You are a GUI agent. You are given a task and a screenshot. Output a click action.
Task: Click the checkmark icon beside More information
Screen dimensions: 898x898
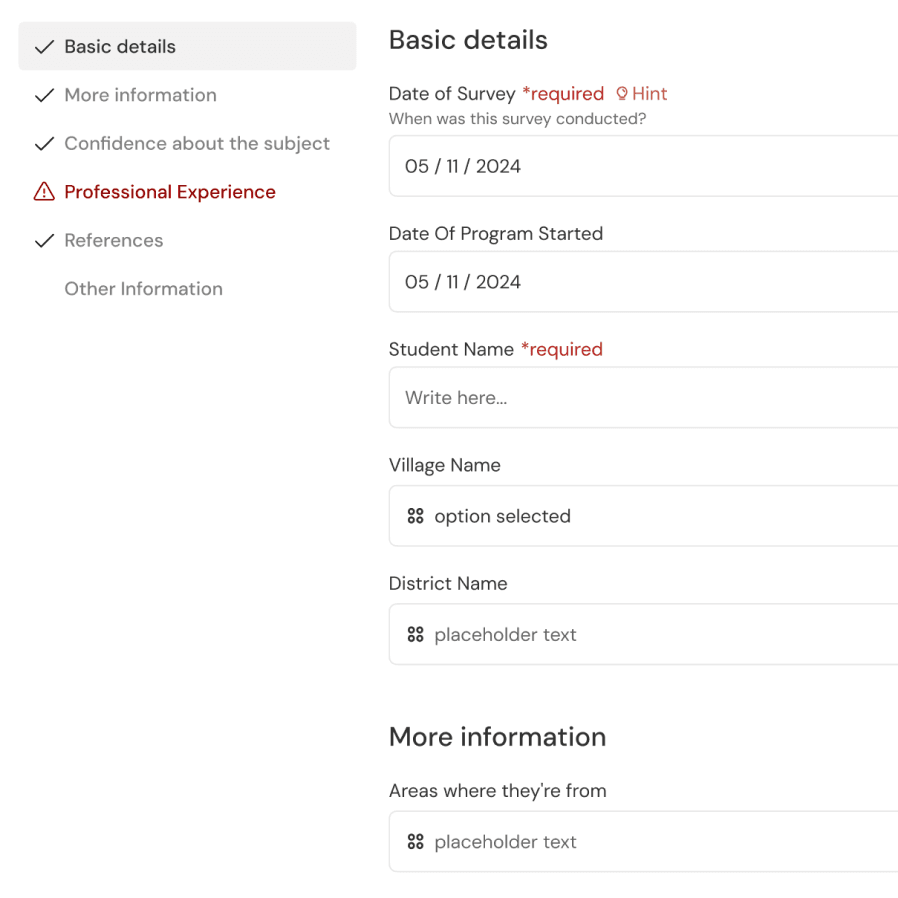coord(44,95)
